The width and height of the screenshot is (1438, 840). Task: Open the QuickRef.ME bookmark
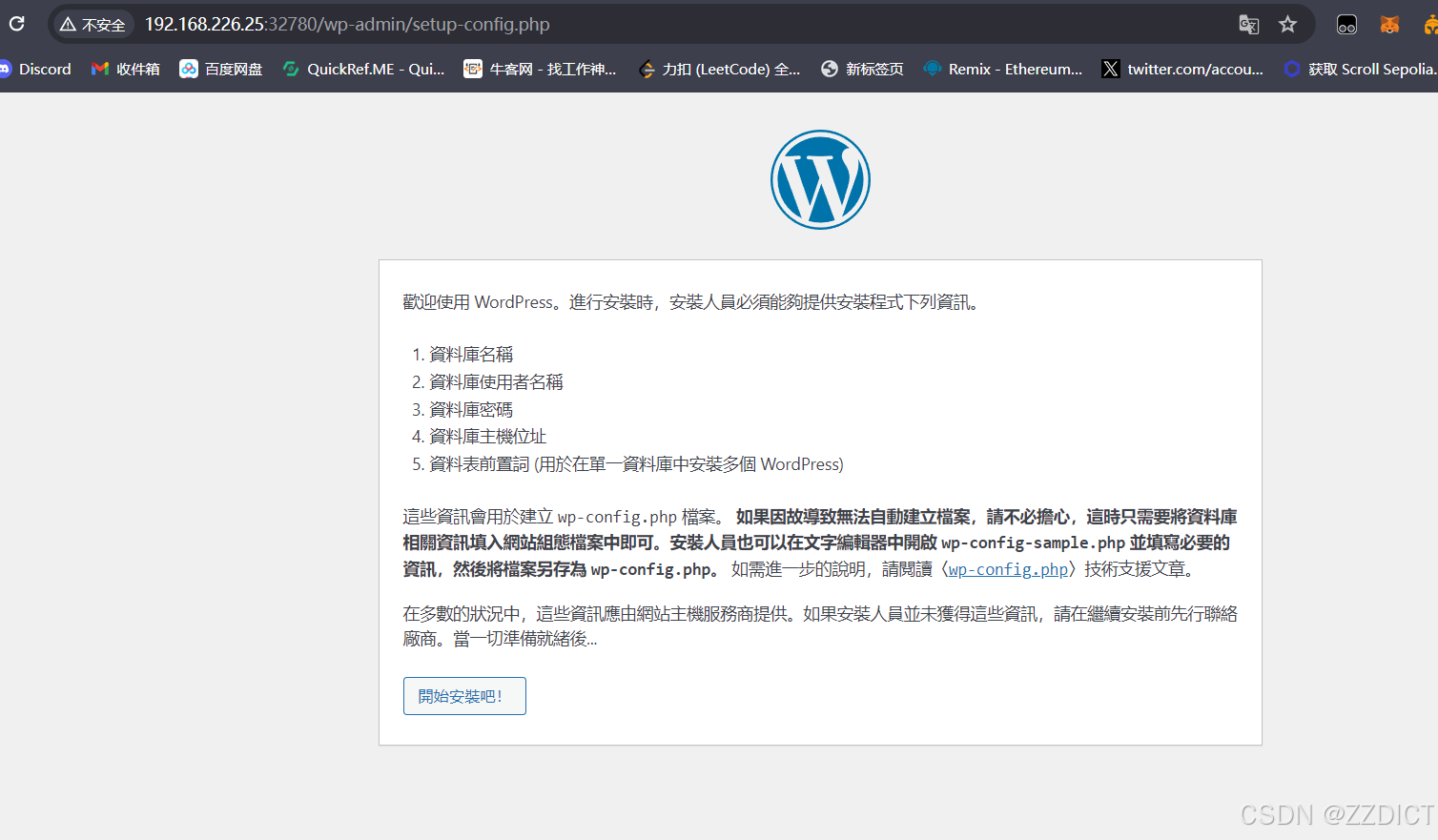point(363,69)
